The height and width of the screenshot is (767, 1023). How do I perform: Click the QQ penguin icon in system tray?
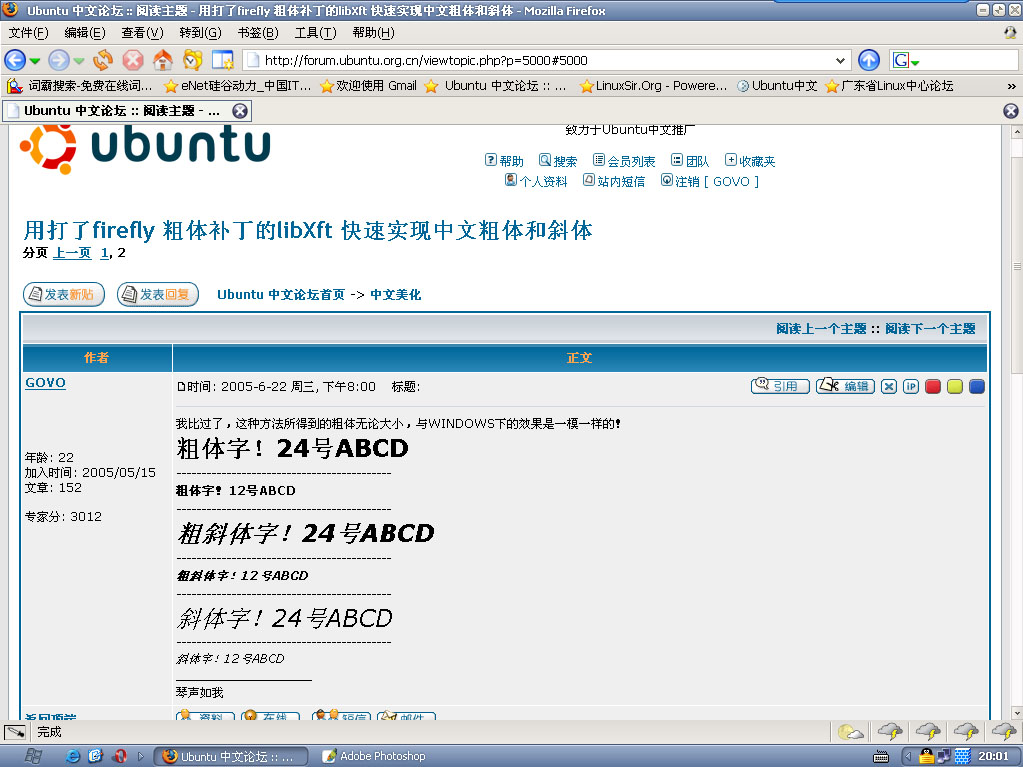pyautogui.click(x=926, y=756)
